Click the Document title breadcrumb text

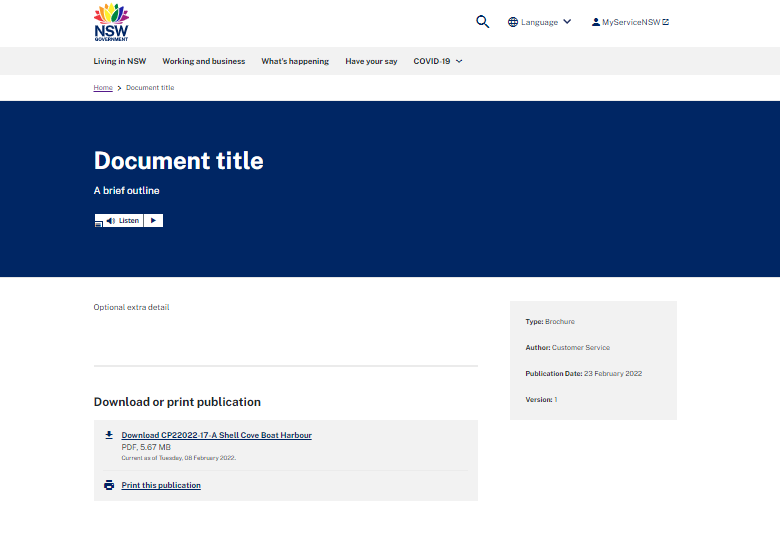pyautogui.click(x=150, y=88)
